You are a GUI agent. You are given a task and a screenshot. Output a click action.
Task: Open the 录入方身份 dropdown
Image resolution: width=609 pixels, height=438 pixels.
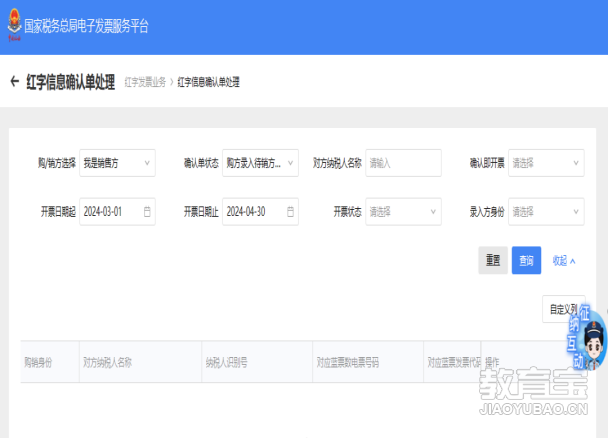pyautogui.click(x=546, y=212)
